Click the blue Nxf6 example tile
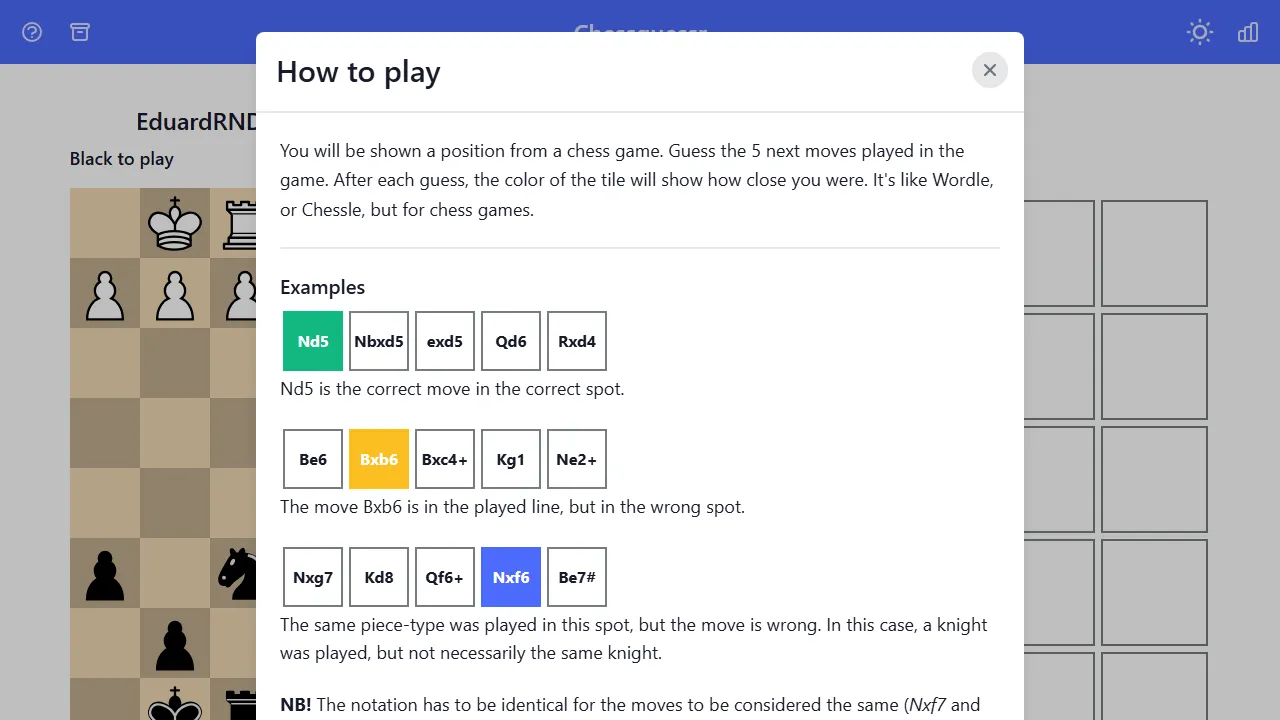The image size is (1280, 720). 510,577
